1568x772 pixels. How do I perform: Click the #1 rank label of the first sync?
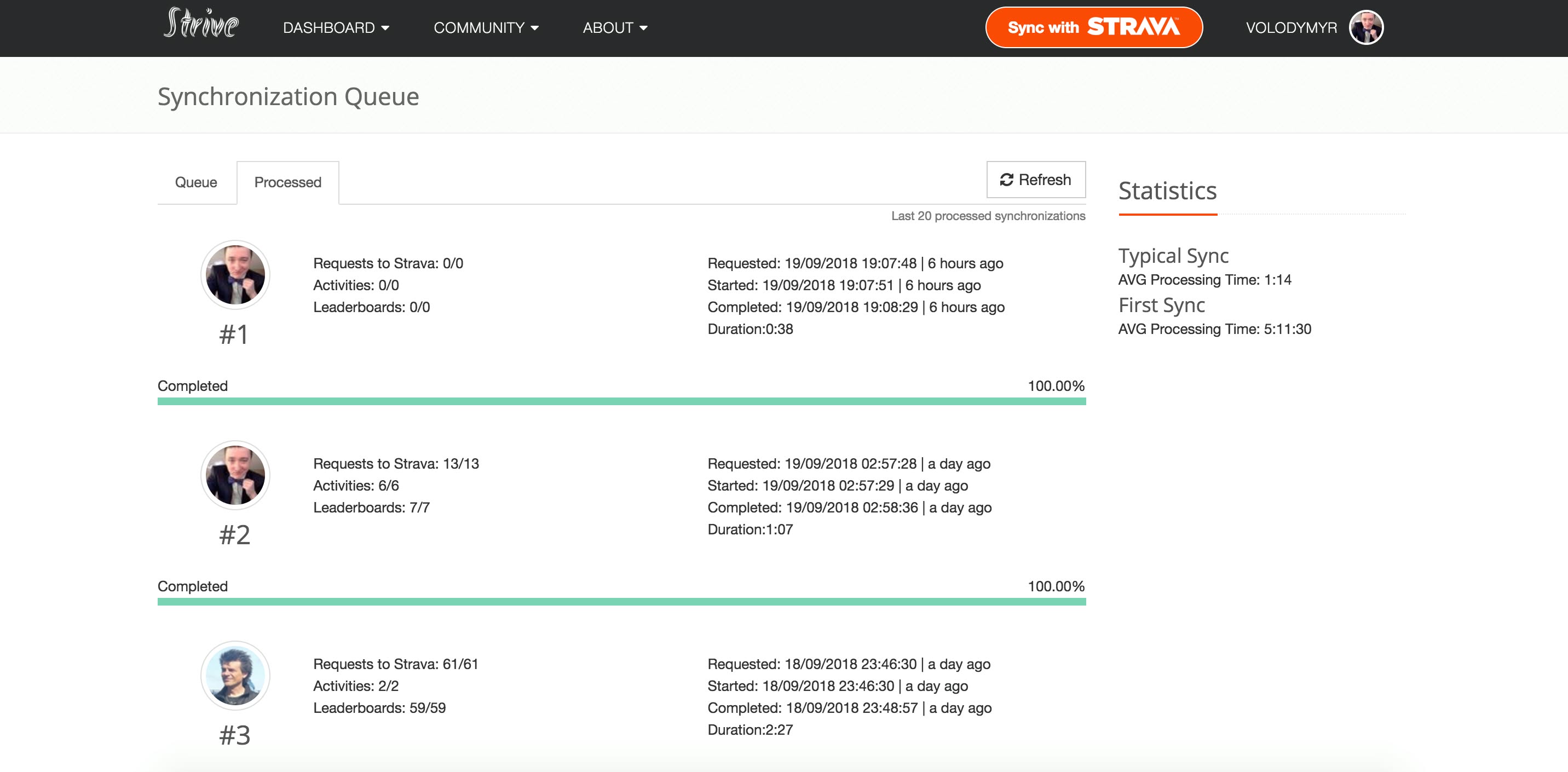tap(234, 333)
